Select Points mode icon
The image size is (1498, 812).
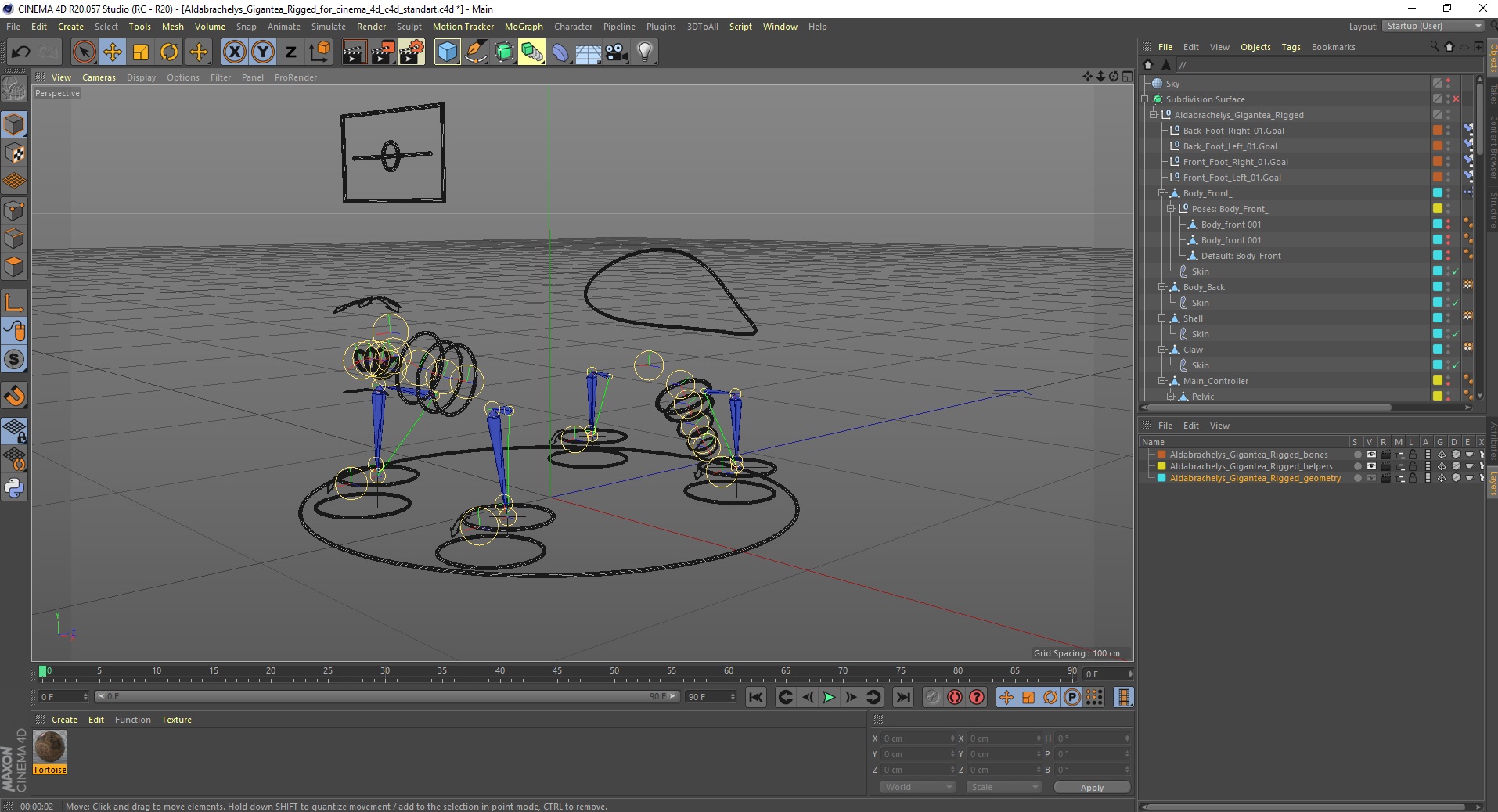(14, 210)
